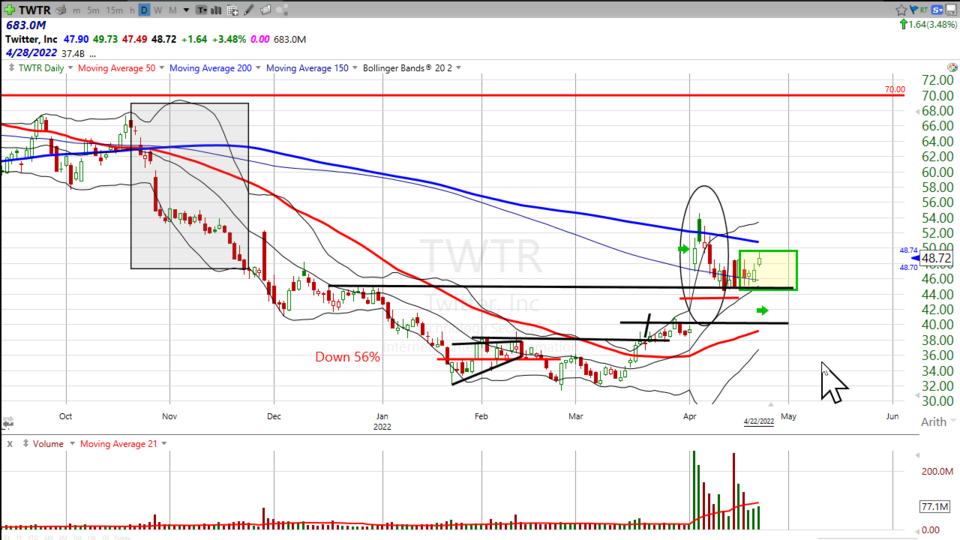Switch to Weekly 'W' timeframe
Viewport: 960px width, 540px height.
pos(158,10)
